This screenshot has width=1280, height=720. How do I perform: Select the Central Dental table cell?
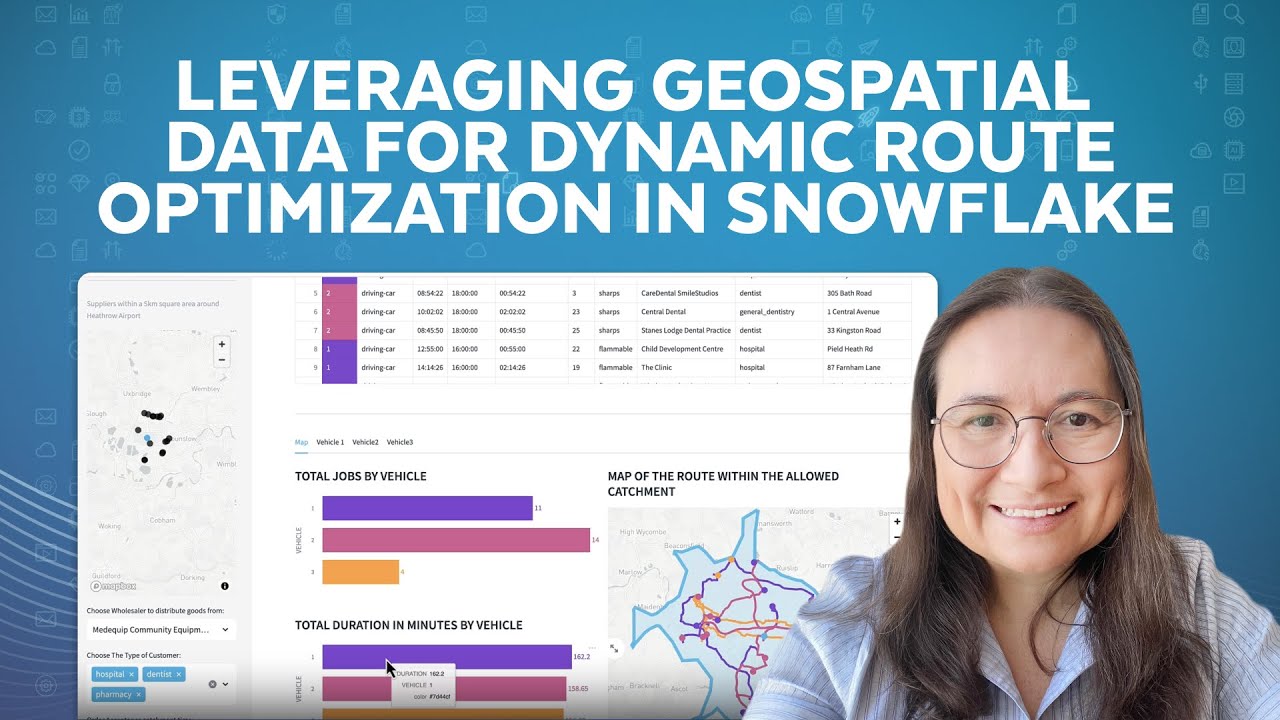[x=686, y=312]
